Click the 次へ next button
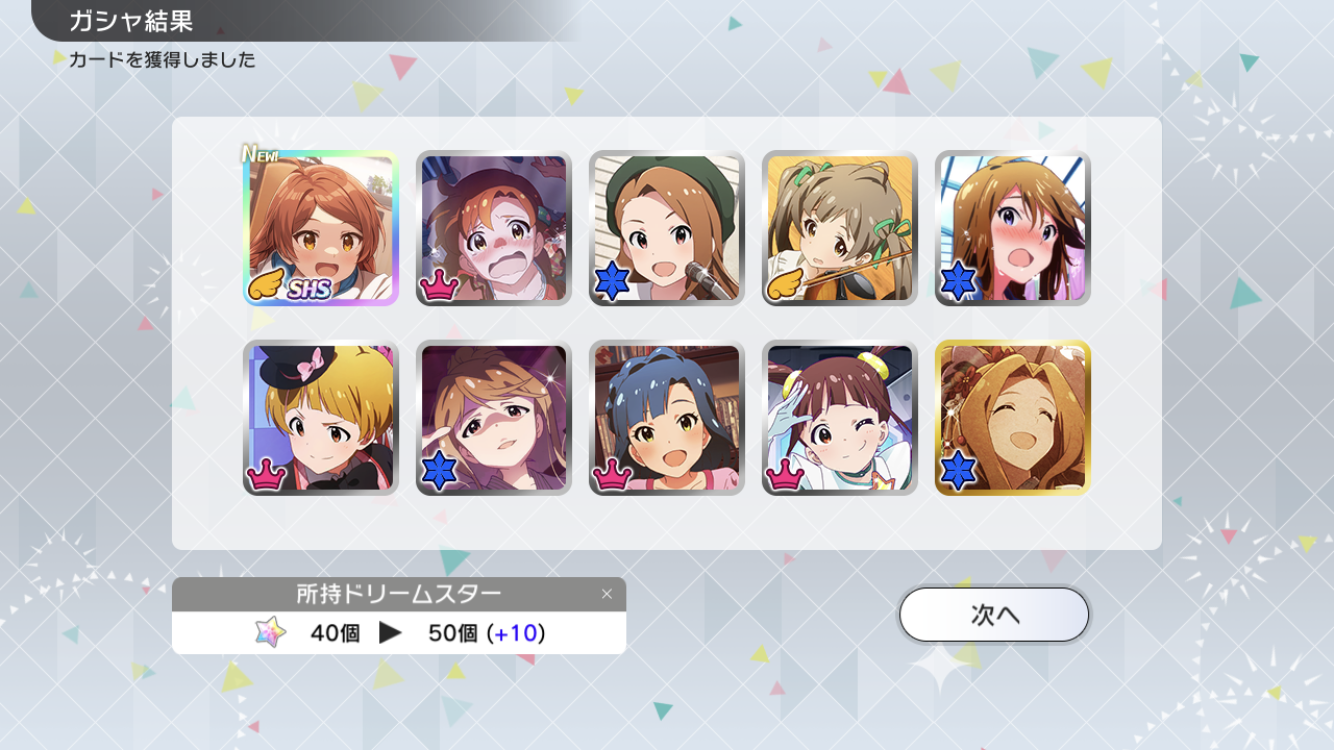Image resolution: width=1334 pixels, height=750 pixels. point(994,614)
